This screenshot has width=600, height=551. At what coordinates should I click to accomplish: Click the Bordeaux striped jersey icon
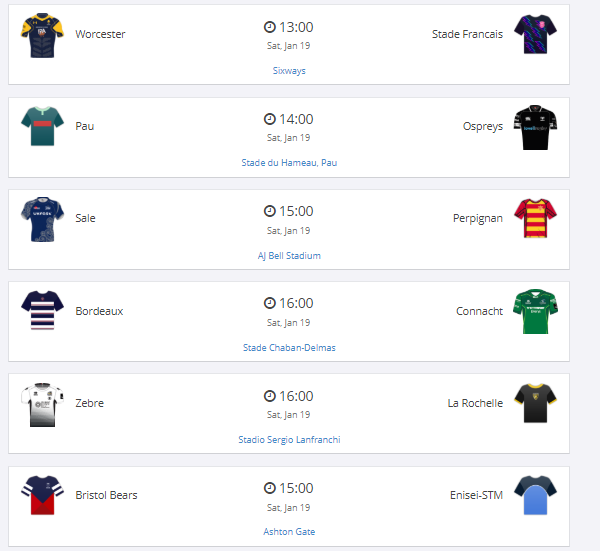pos(41,311)
